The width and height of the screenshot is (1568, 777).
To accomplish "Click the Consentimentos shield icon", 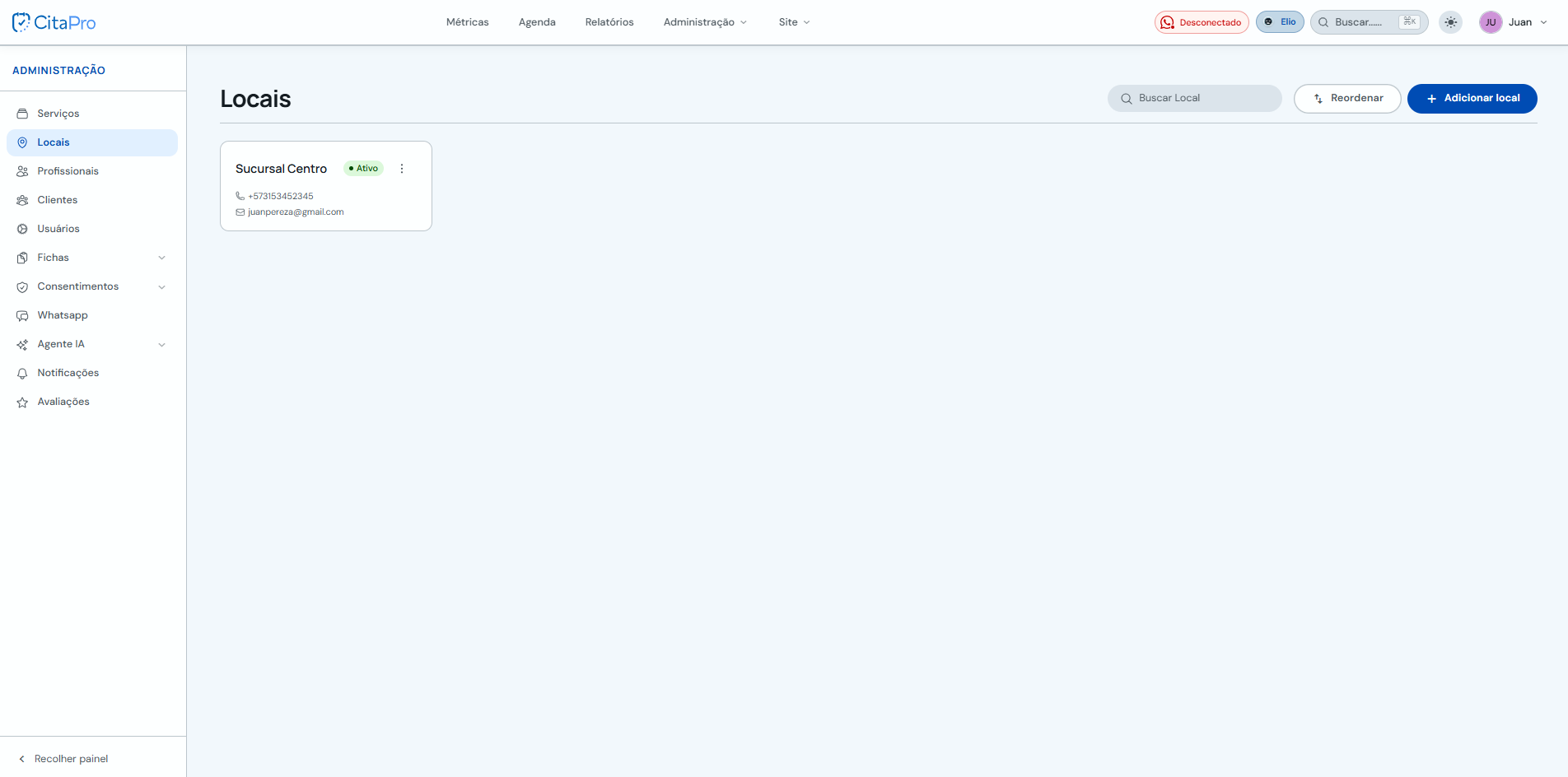I will [22, 286].
